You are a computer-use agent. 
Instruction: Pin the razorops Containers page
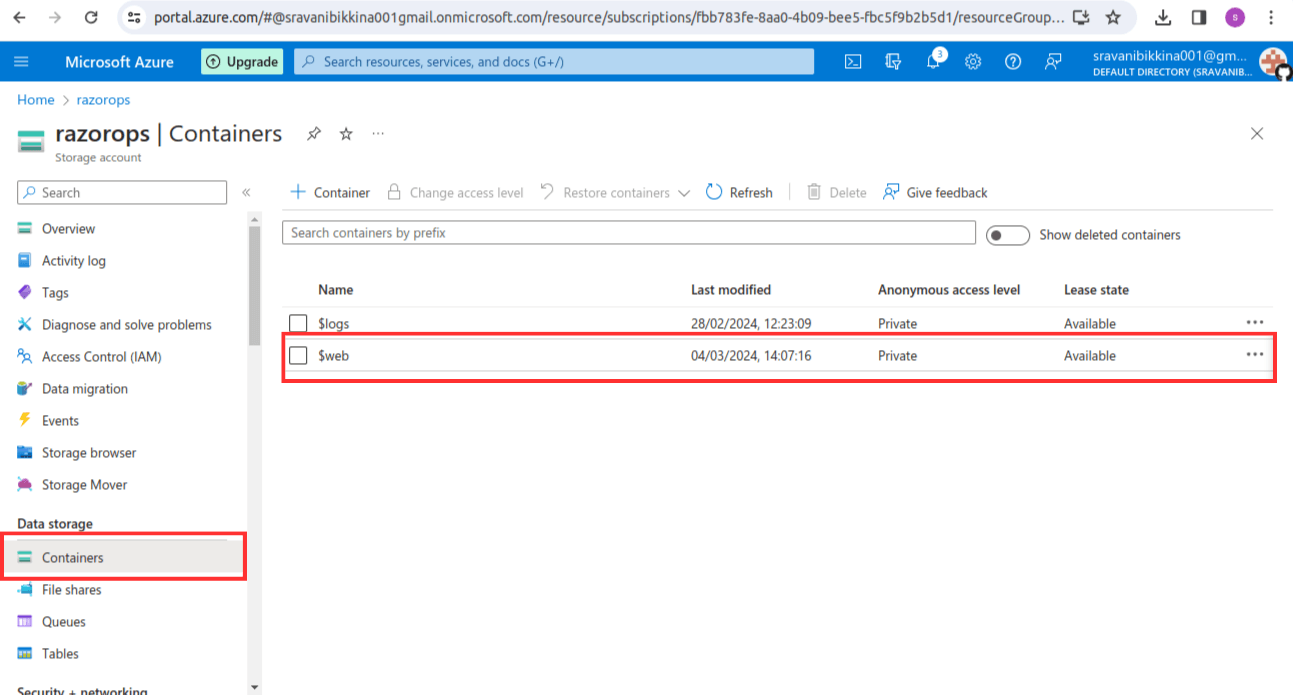(313, 133)
